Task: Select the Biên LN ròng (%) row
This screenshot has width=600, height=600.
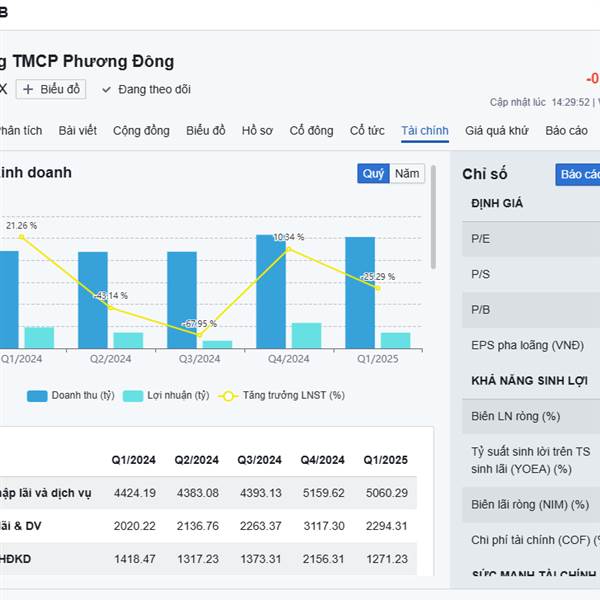Action: 531,416
